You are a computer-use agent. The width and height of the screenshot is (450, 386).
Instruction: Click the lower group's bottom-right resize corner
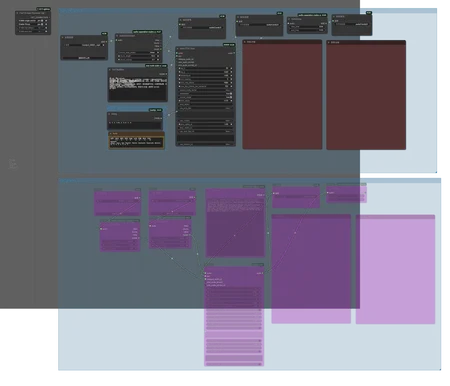point(440,369)
